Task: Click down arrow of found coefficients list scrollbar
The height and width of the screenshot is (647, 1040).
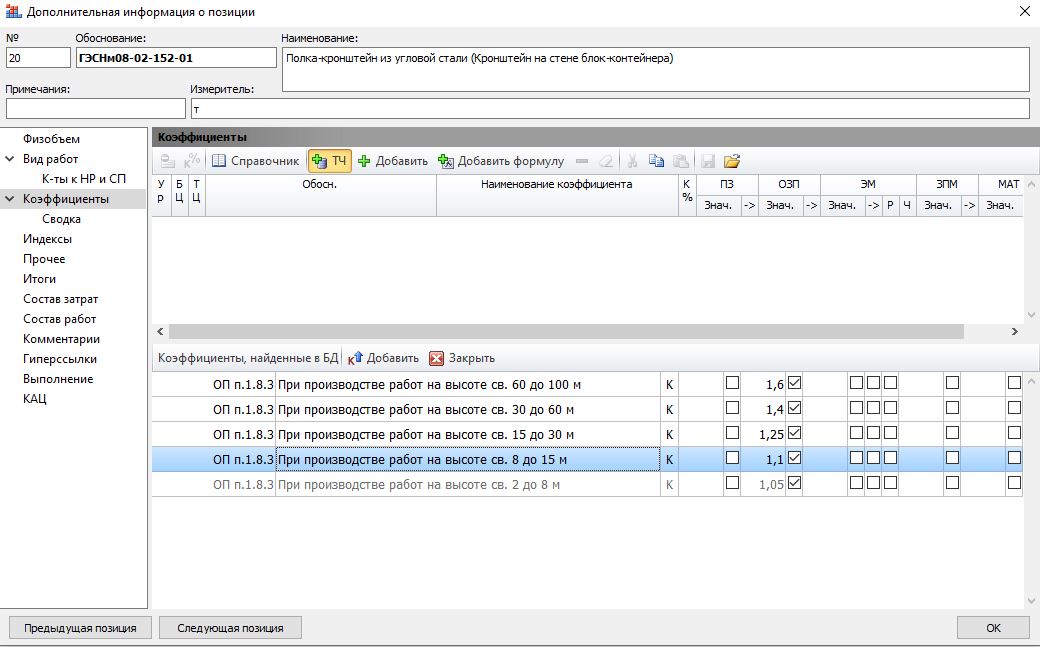Action: (x=1031, y=601)
